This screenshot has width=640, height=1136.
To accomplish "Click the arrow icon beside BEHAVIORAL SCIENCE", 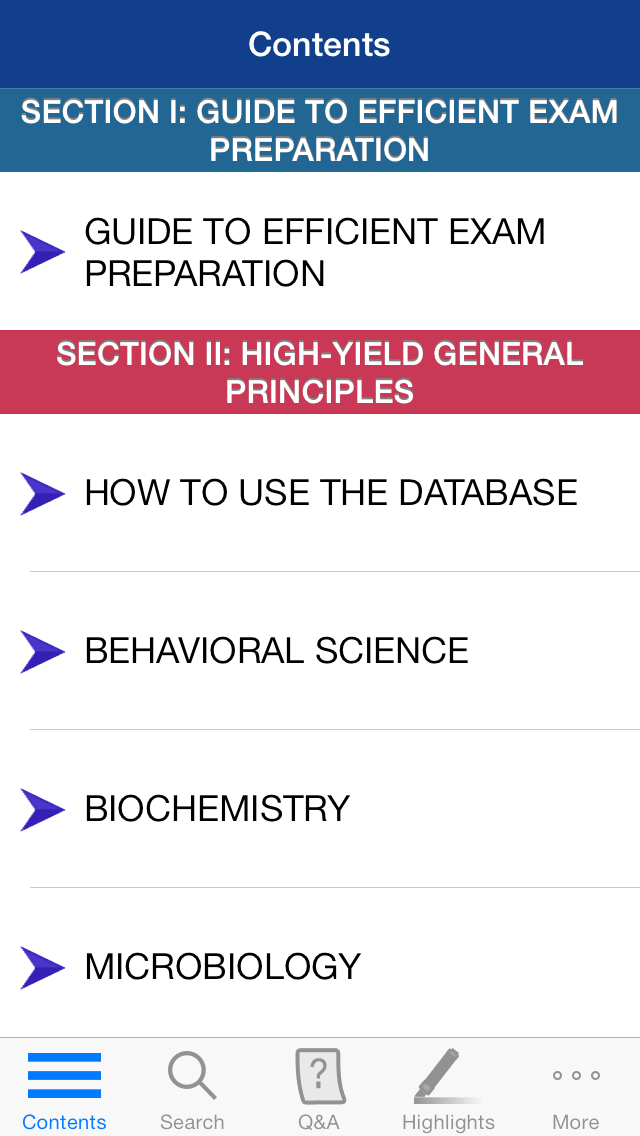I will (x=42, y=651).
